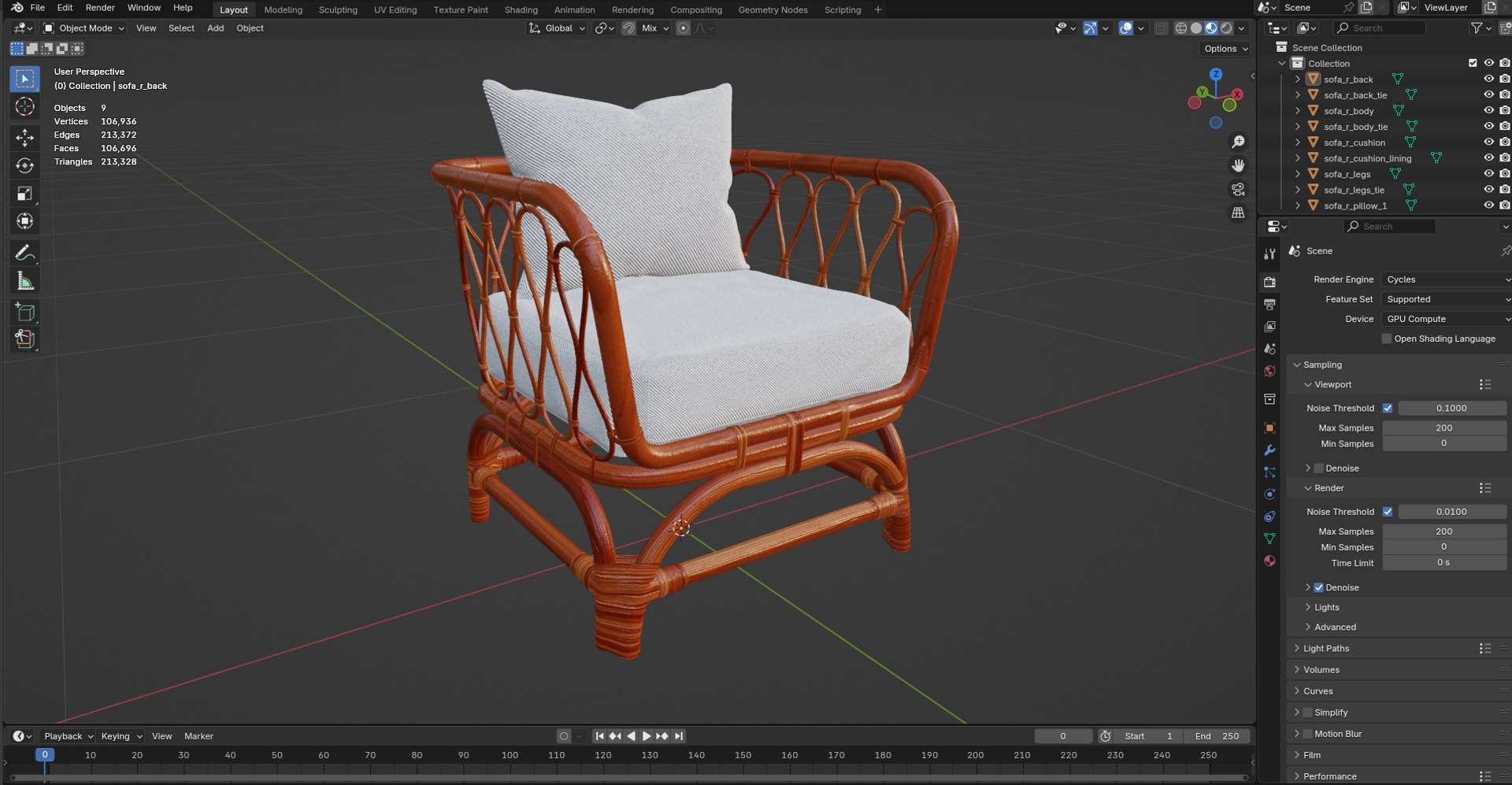Open the Render Engine dropdown

pyautogui.click(x=1446, y=280)
